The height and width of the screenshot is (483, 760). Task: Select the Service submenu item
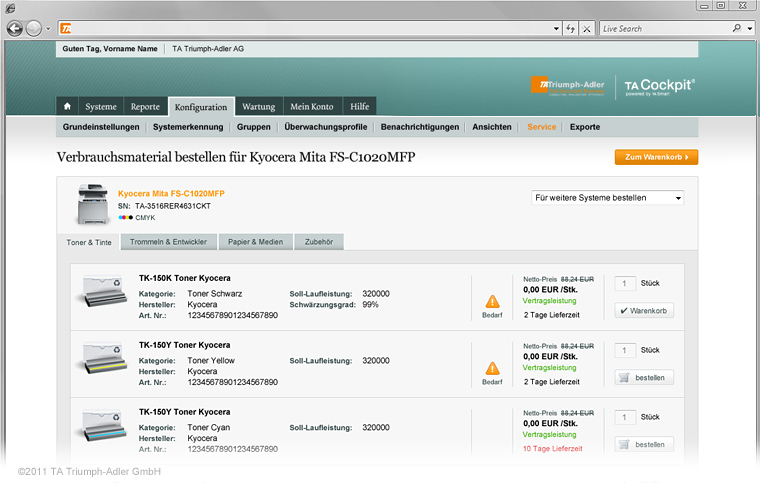coord(542,127)
